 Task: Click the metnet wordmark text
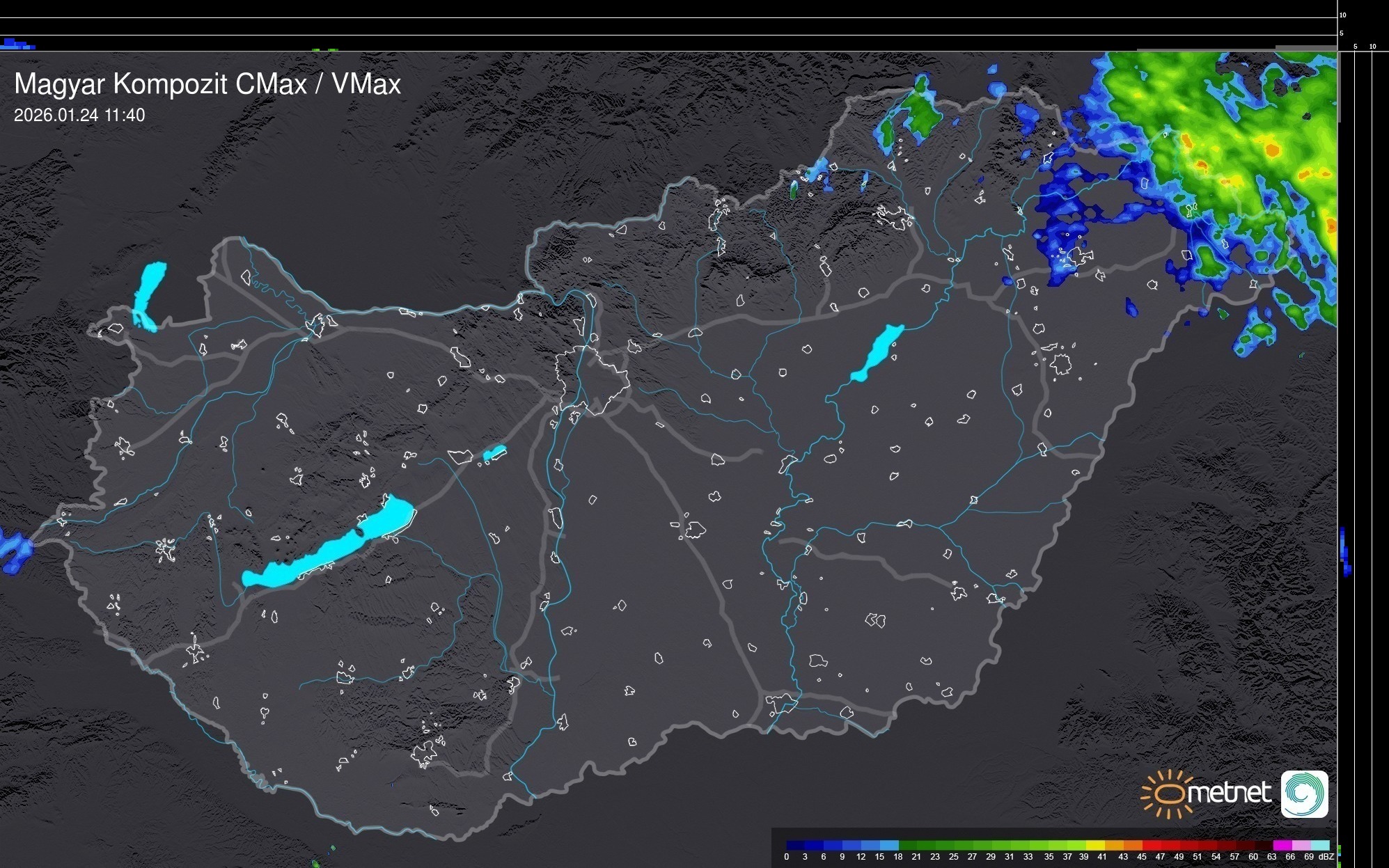click(x=1229, y=793)
